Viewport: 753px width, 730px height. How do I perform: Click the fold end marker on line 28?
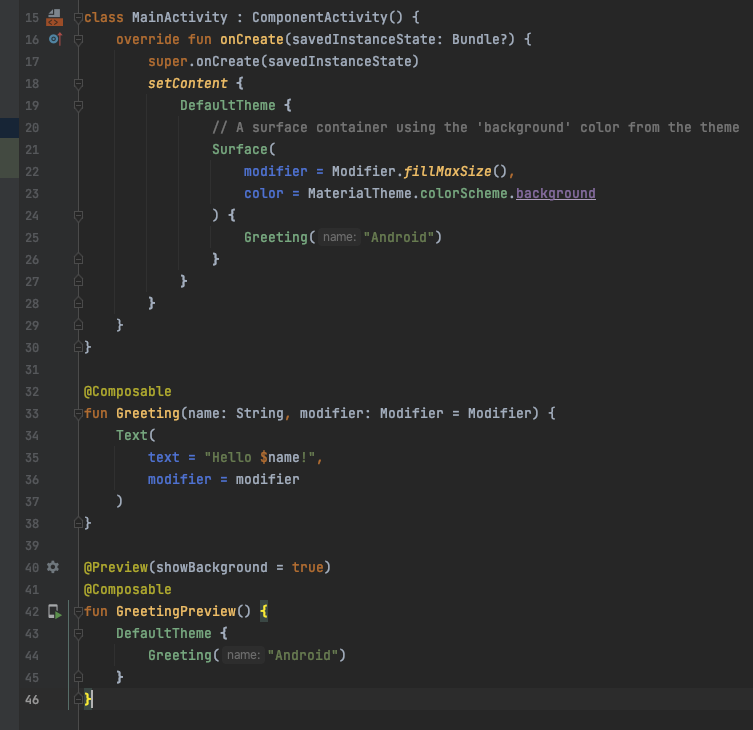point(78,304)
